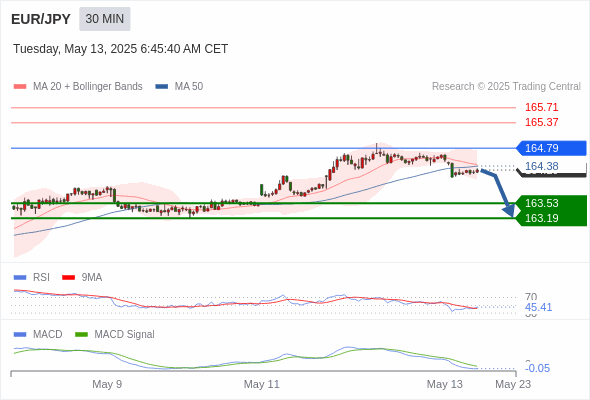Click the 165.37 resistance level label
The image size is (590, 400).
541,122
